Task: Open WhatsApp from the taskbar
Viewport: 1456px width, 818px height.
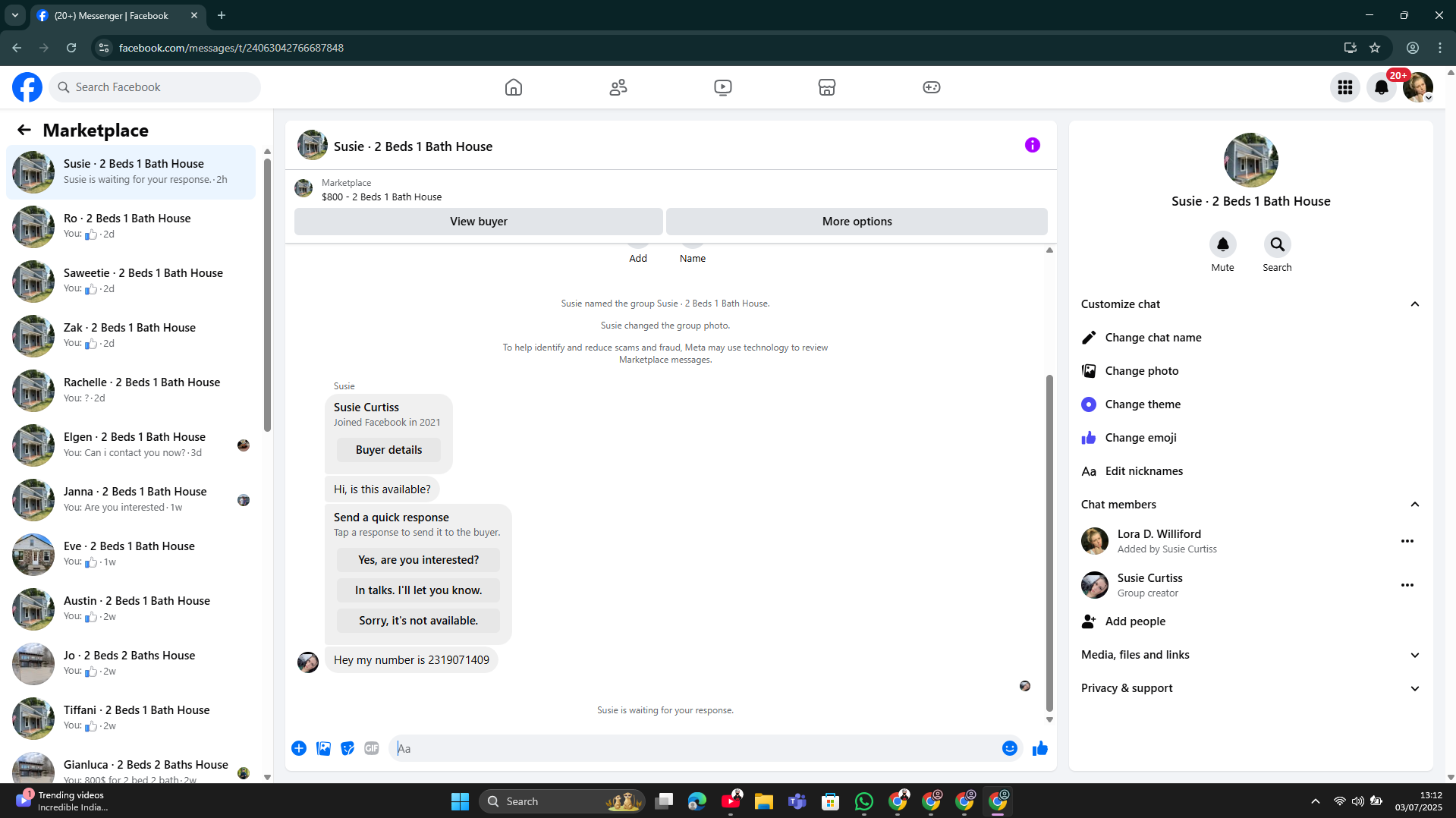Action: click(864, 801)
